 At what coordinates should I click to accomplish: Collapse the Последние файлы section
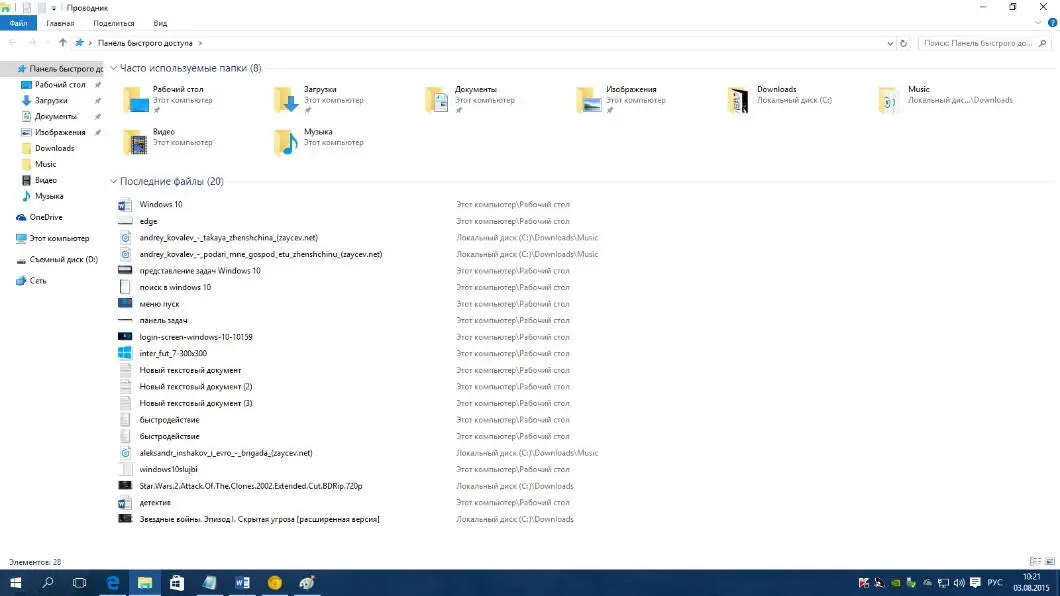[113, 182]
